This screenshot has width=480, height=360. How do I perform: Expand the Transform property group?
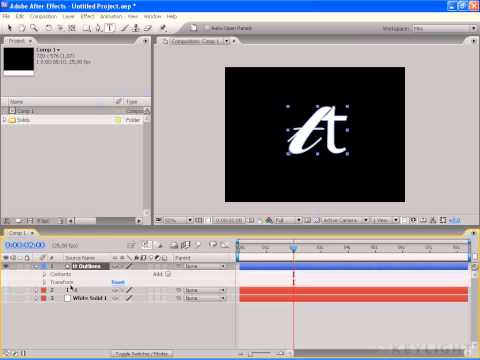click(44, 282)
